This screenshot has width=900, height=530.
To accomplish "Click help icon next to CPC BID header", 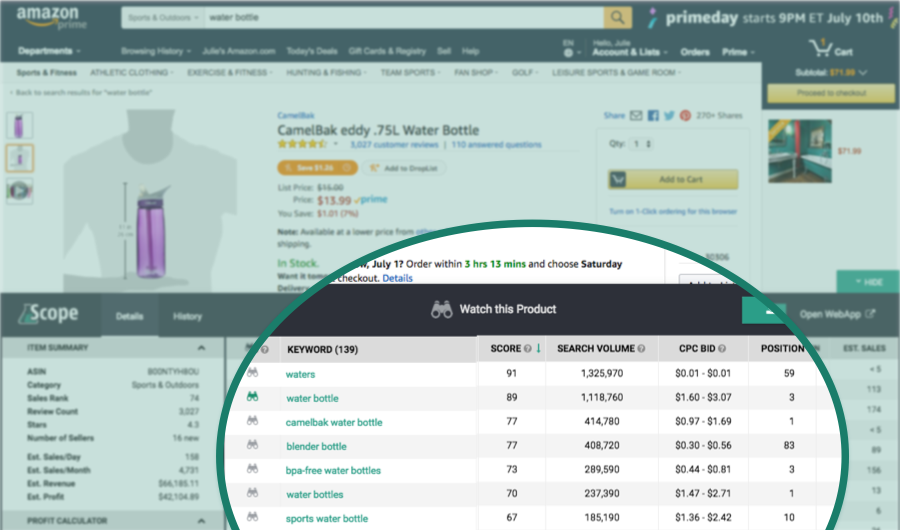I will [722, 349].
